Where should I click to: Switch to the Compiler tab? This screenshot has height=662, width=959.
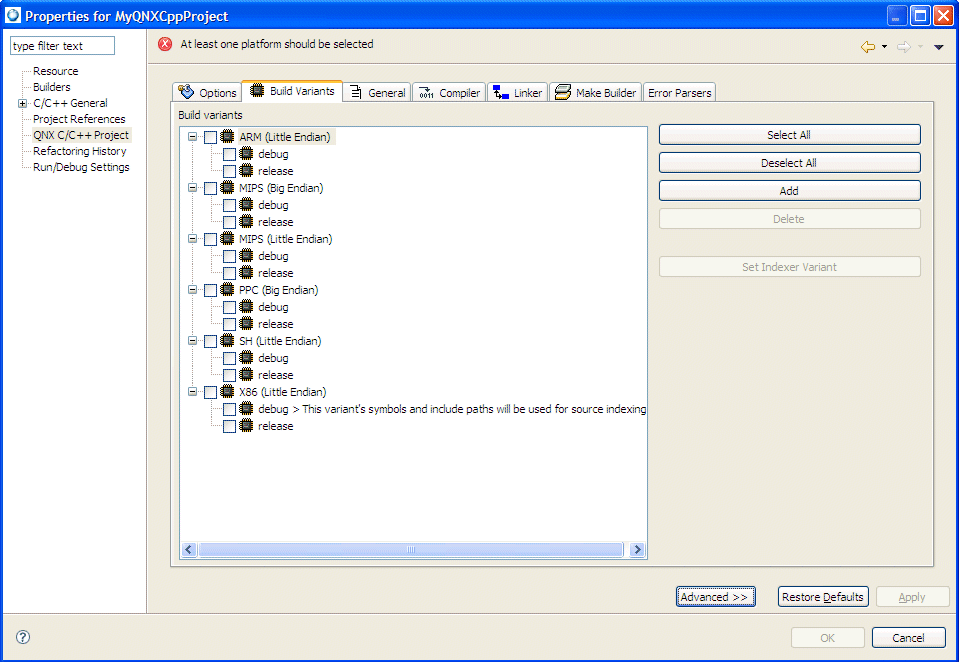click(x=449, y=93)
